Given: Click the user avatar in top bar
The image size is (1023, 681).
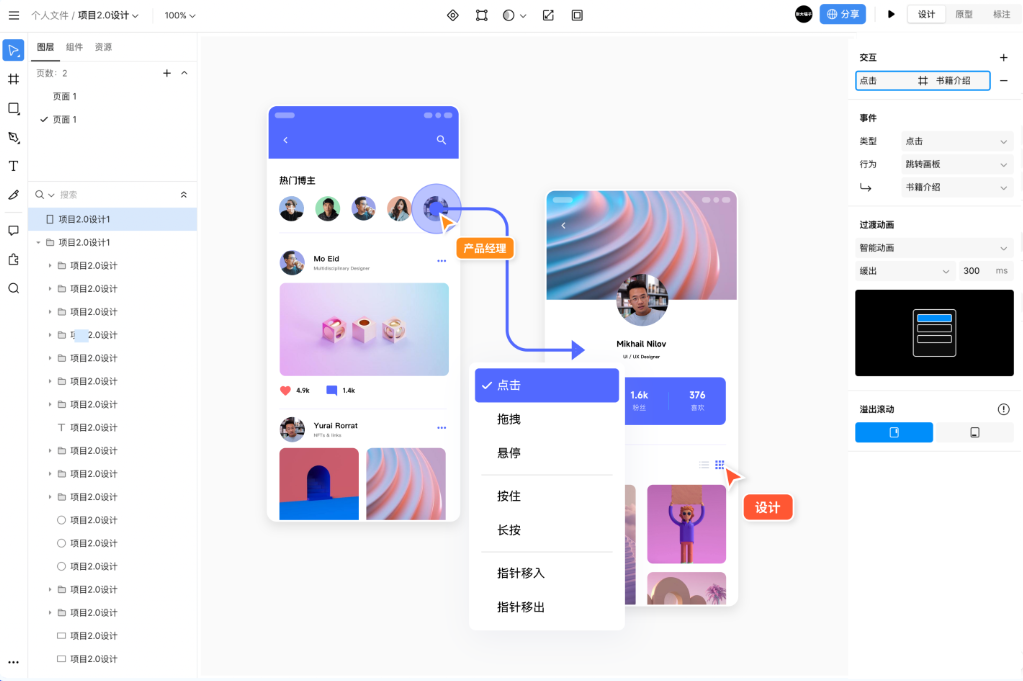Looking at the screenshot, I should (804, 14).
